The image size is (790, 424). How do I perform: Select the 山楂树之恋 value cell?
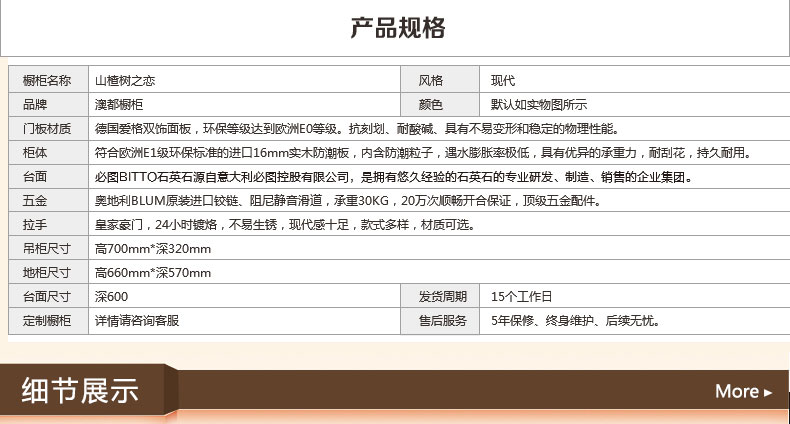(x=244, y=80)
